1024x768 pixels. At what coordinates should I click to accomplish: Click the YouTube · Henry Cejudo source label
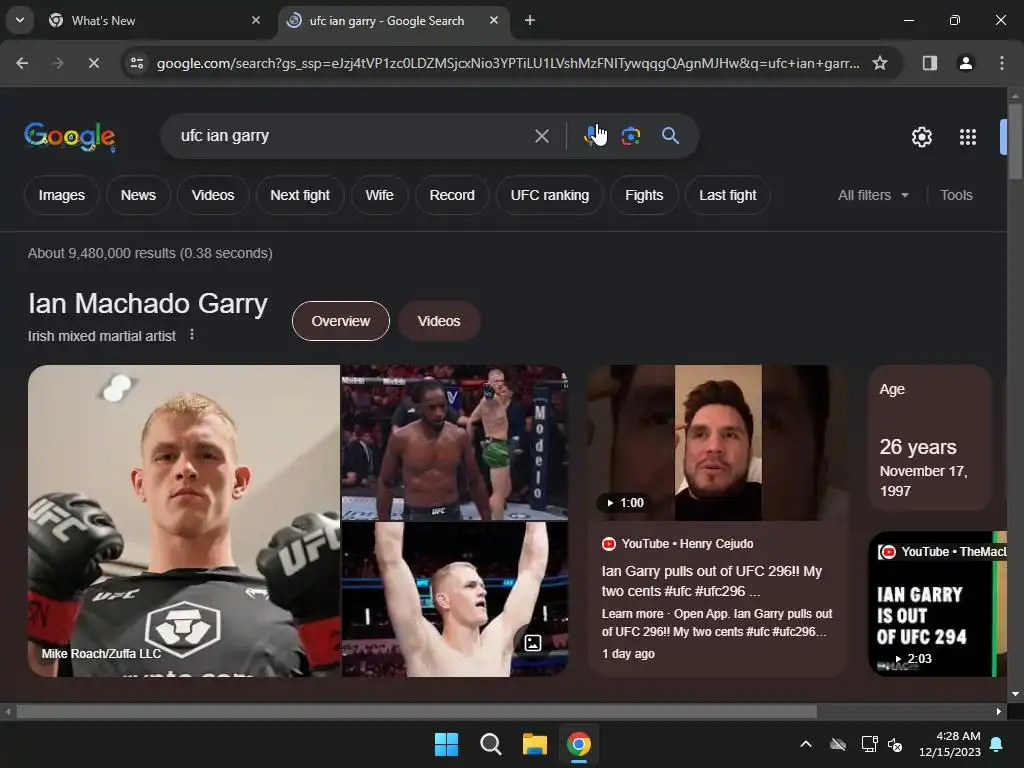coord(678,543)
